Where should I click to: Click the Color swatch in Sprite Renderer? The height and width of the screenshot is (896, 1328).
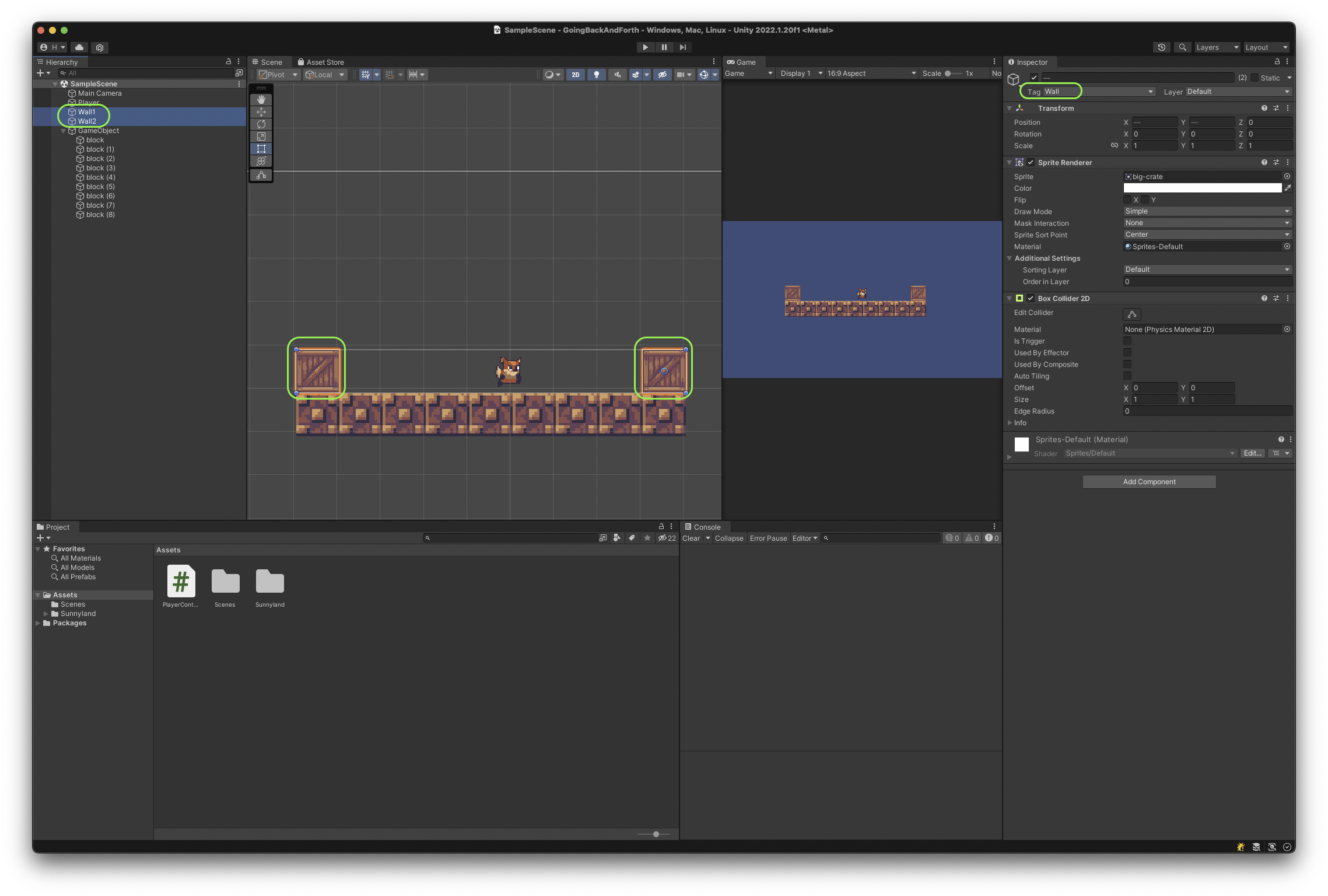point(1202,188)
